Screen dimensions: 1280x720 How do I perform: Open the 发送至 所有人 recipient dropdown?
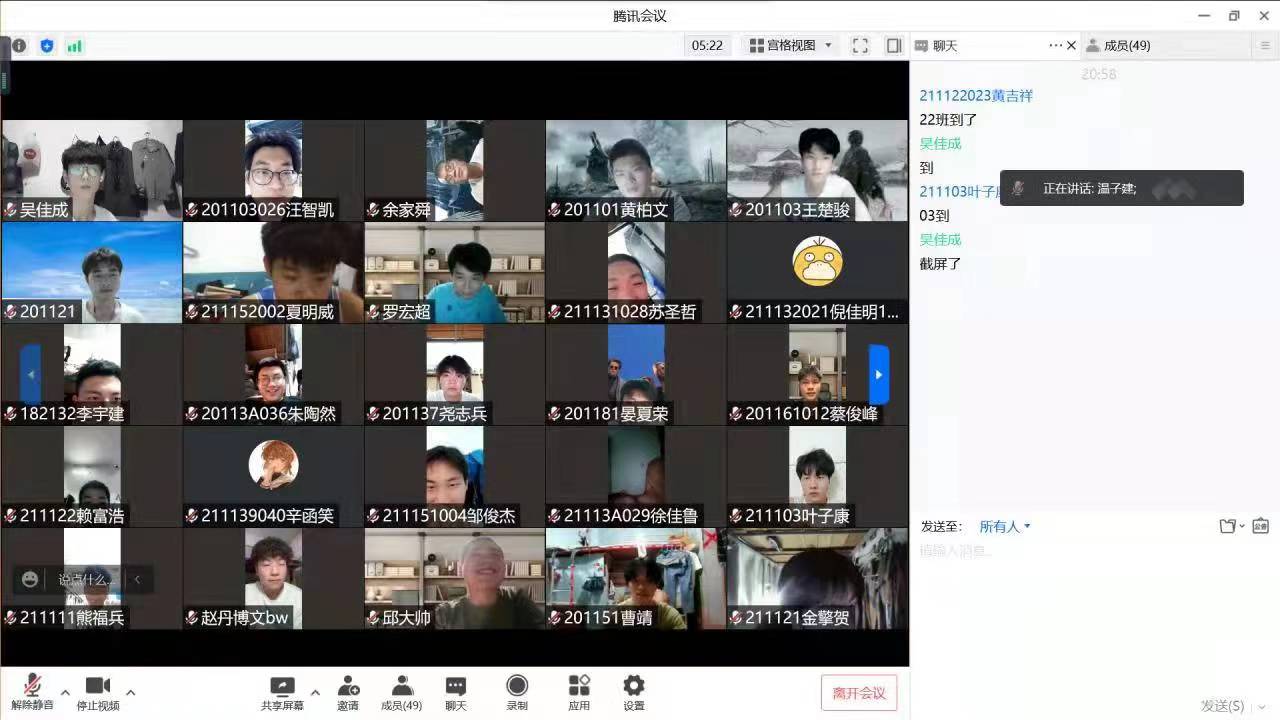(x=1004, y=527)
